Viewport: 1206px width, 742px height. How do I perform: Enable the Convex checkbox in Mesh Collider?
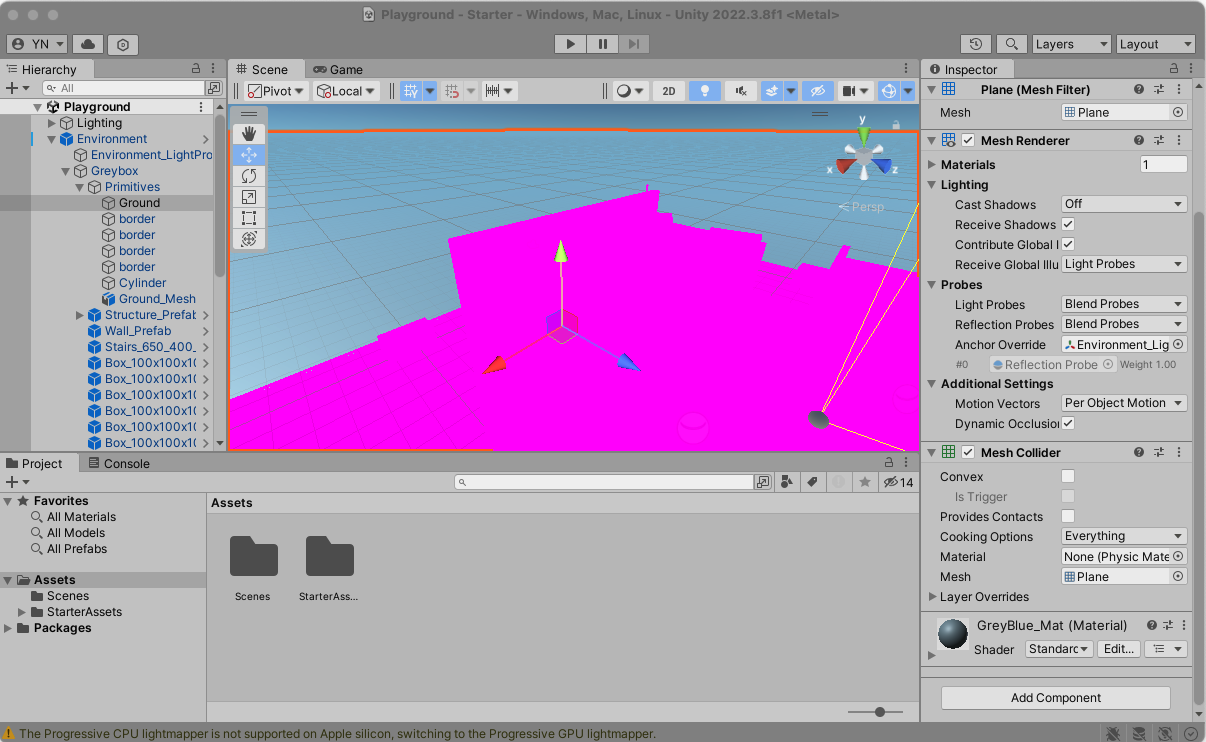[x=1068, y=477]
